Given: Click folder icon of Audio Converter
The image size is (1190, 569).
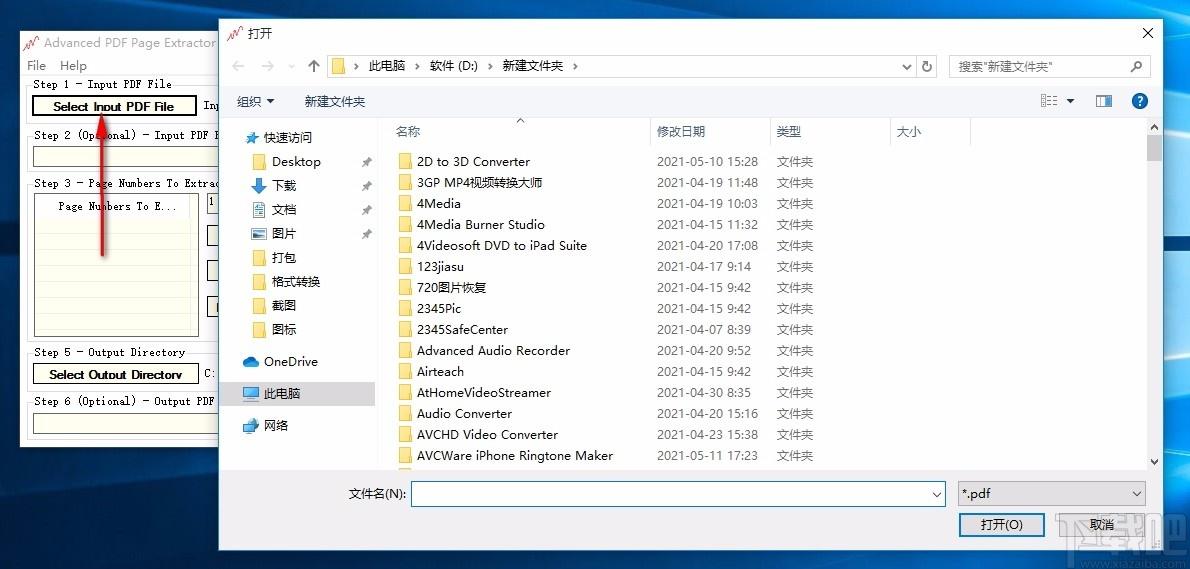Looking at the screenshot, I should pos(404,413).
